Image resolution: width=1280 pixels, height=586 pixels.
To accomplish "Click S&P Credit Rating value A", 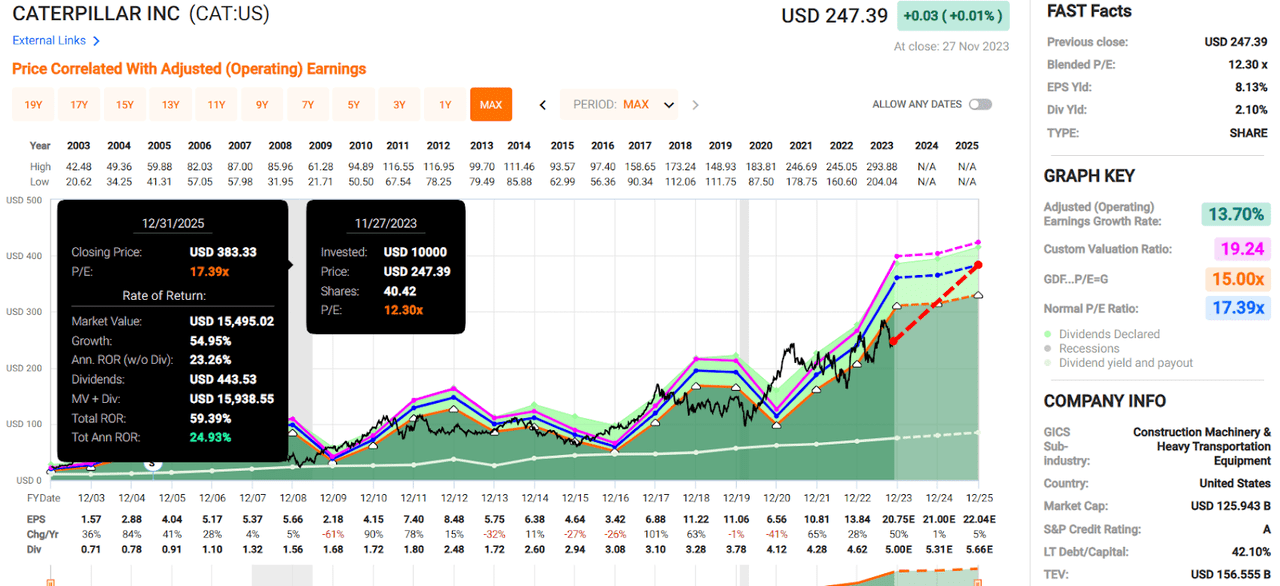I will pos(1265,529).
